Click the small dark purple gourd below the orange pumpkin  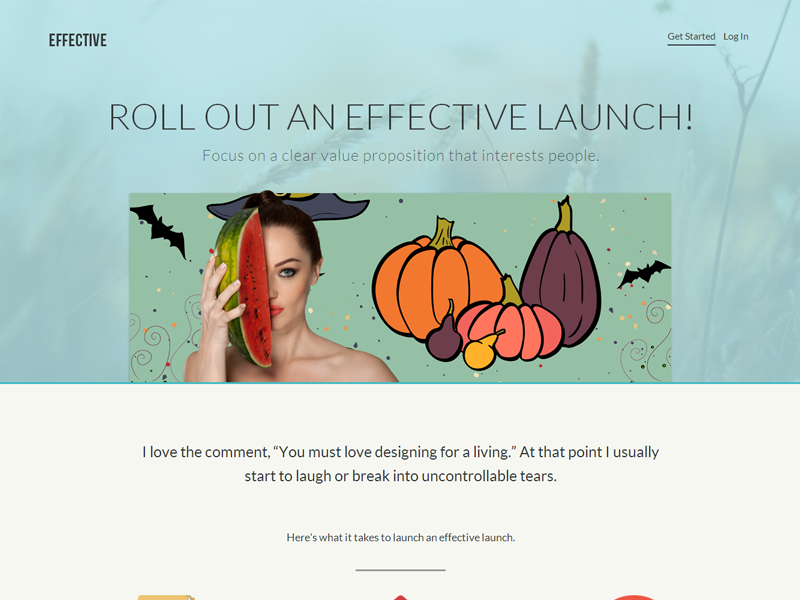pyautogui.click(x=444, y=337)
